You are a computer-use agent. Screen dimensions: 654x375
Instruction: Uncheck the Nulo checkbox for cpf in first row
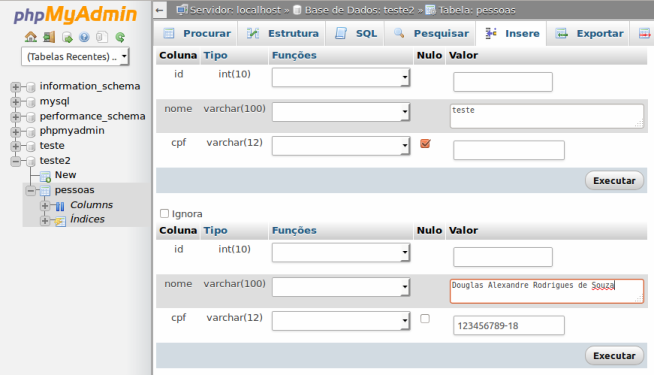425,143
